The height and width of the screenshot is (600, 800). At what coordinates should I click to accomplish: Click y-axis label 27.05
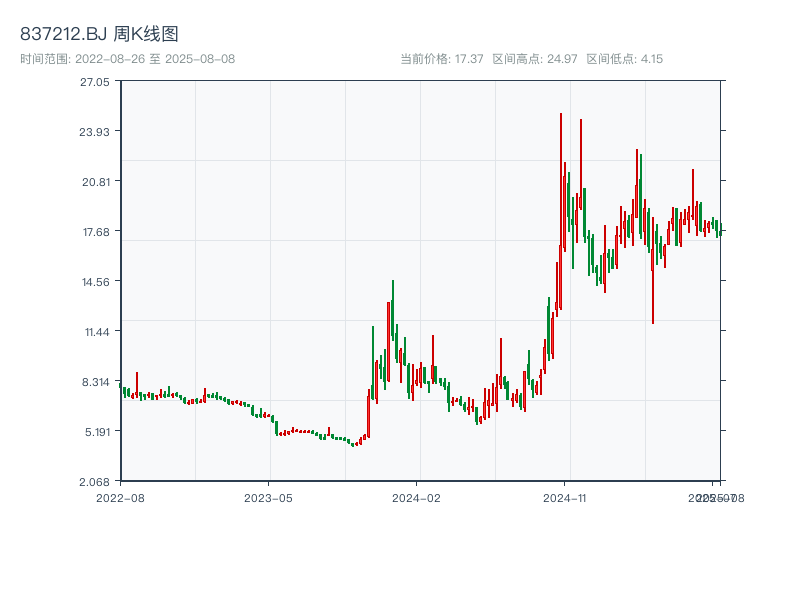94,82
